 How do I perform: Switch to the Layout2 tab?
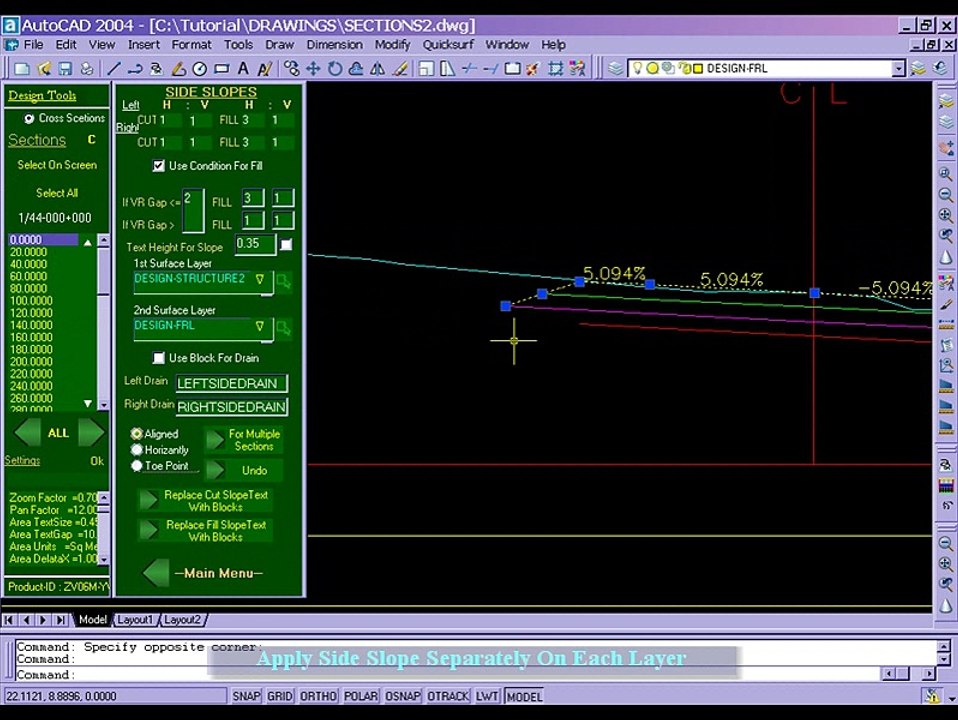pos(182,620)
